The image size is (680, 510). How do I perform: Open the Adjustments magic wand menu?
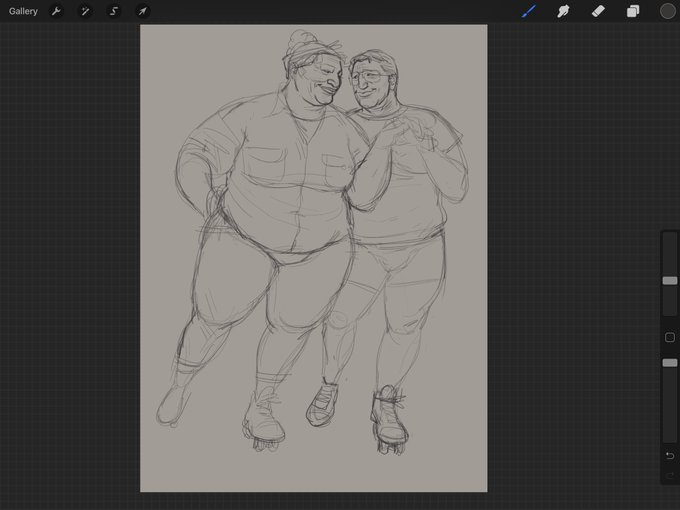85,11
